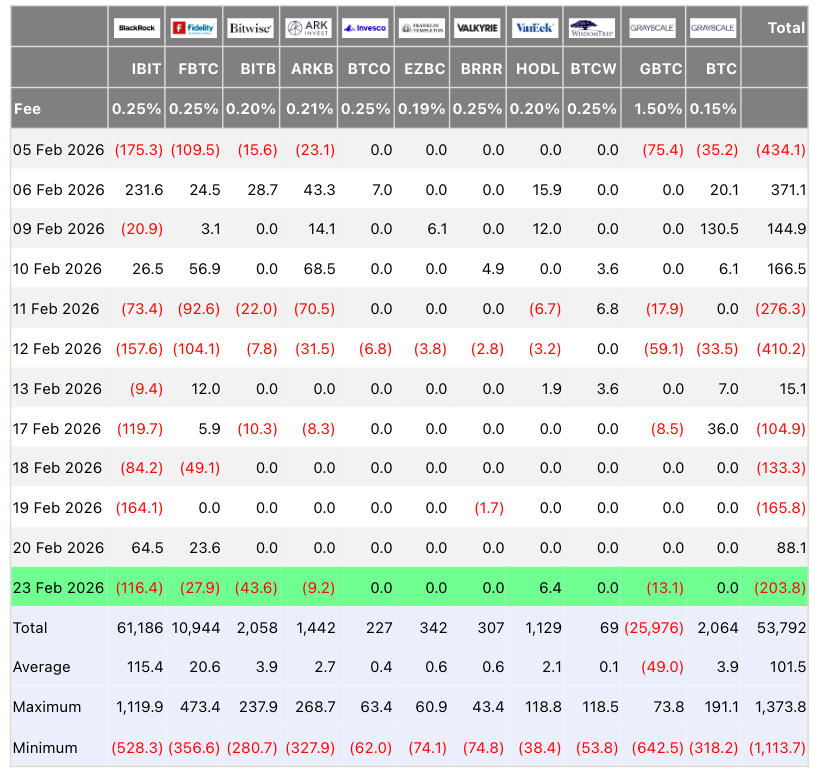The width and height of the screenshot is (818, 778).
Task: Open the Invesco logo
Action: tap(364, 28)
